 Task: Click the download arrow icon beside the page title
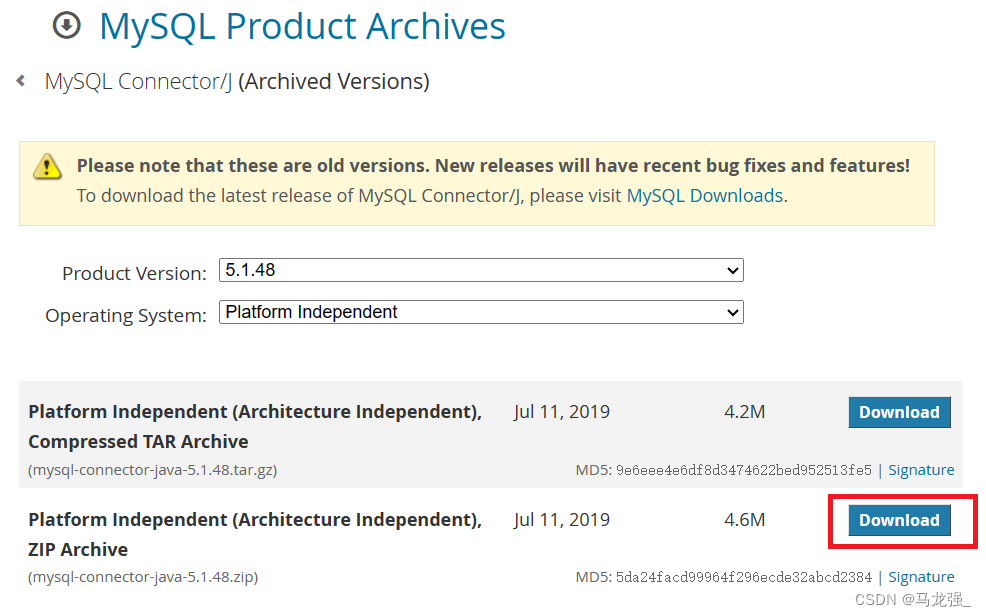pyautogui.click(x=66, y=26)
